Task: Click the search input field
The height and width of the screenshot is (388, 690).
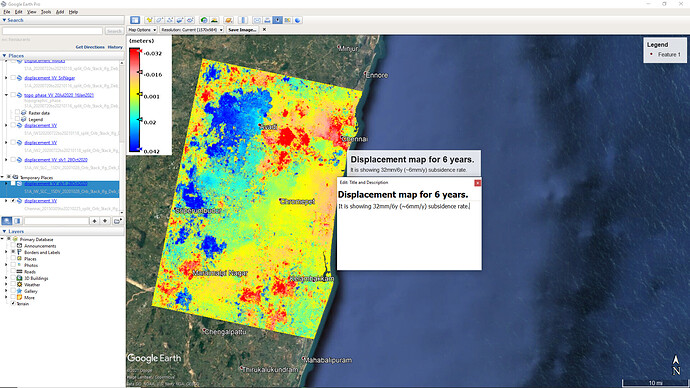Action: point(52,31)
